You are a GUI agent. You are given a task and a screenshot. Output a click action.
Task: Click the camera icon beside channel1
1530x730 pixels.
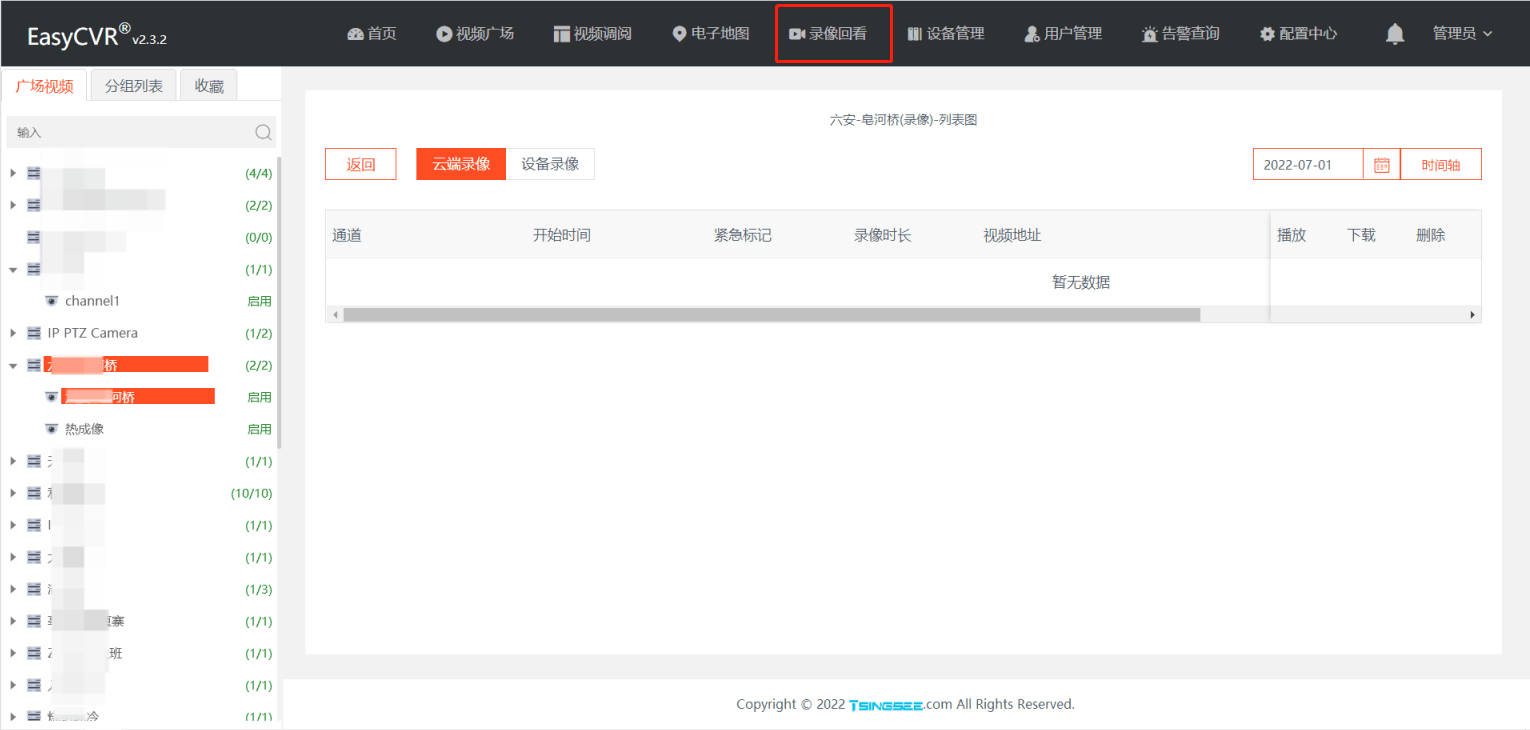(x=52, y=301)
